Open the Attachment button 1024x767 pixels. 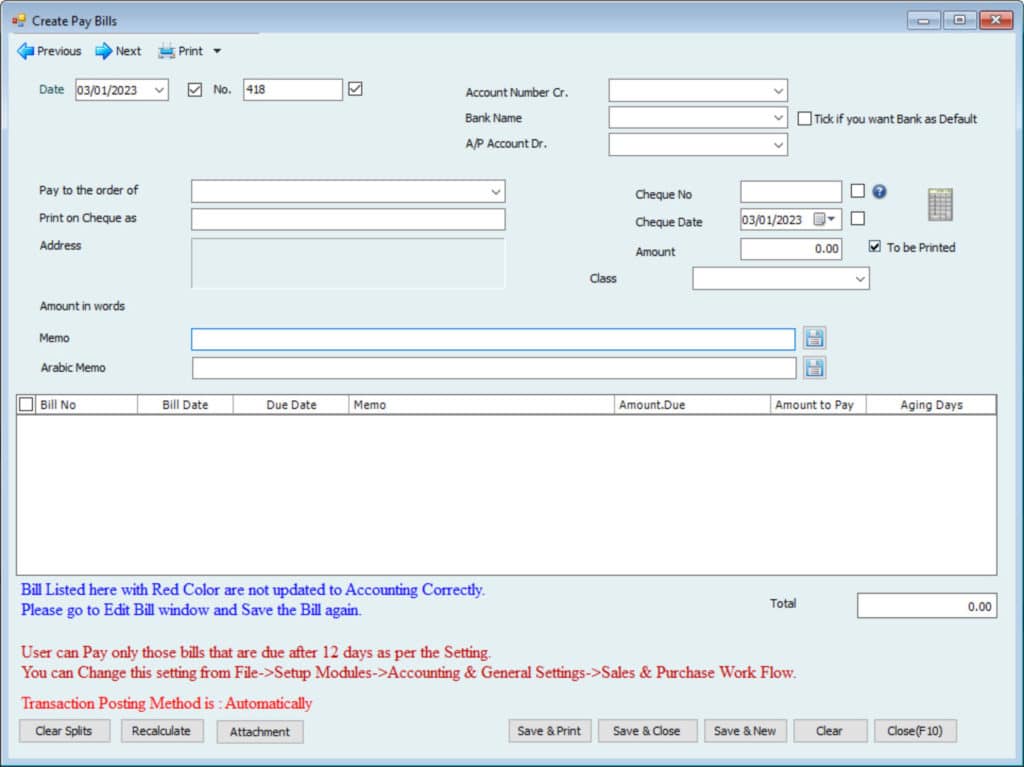[260, 732]
